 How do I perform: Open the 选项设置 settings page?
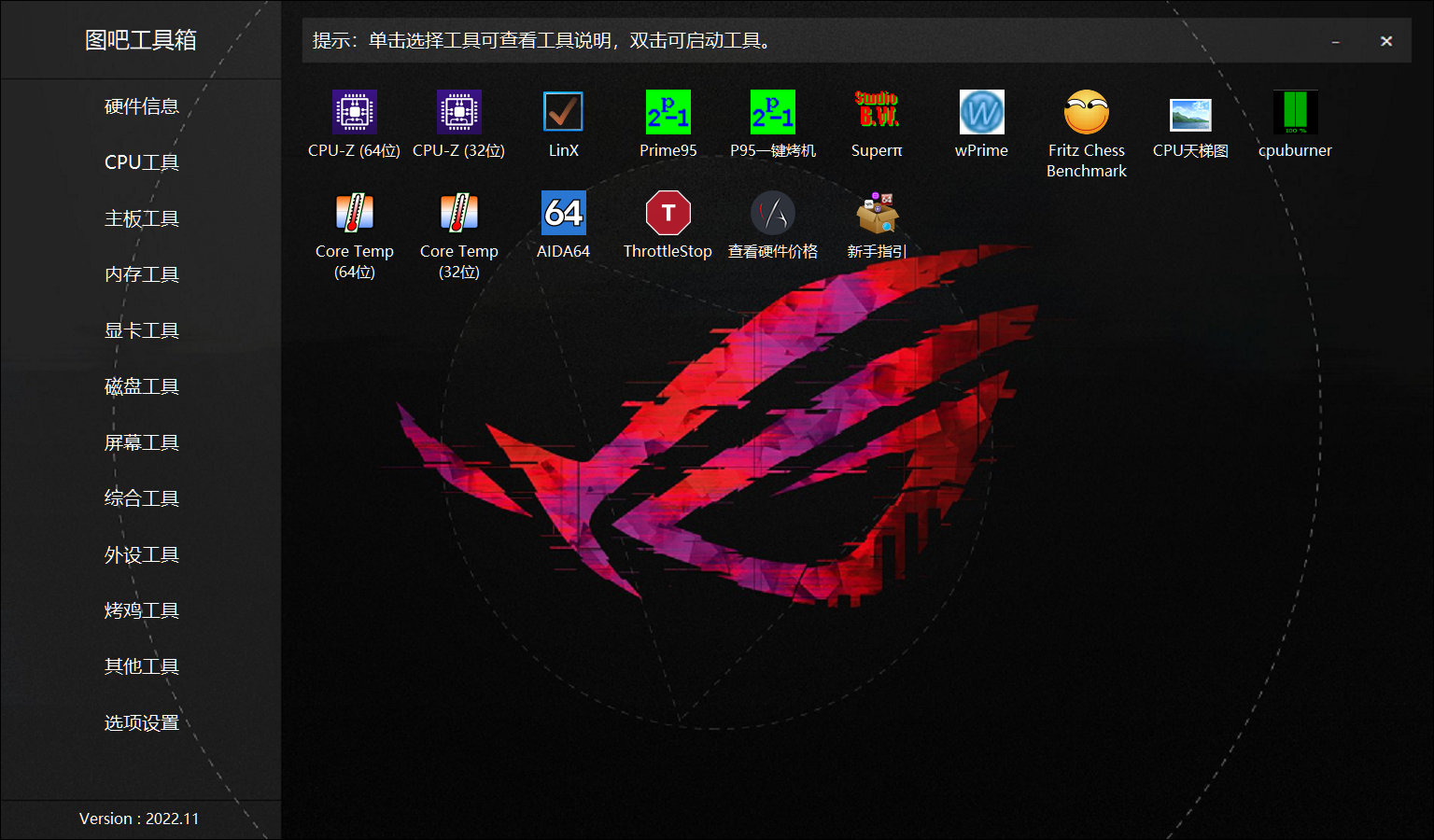coord(141,722)
